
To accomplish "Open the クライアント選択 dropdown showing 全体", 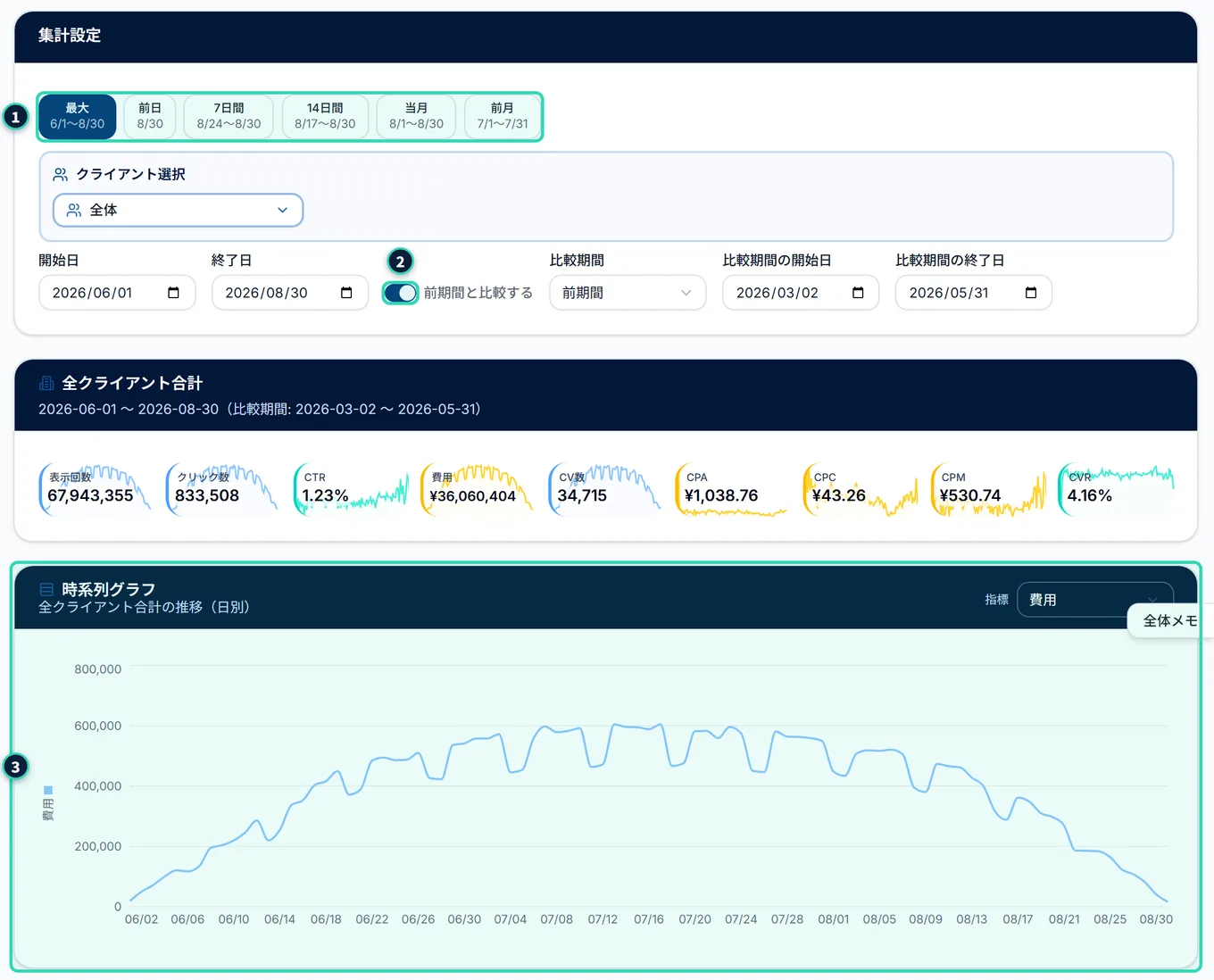I will pos(179,210).
